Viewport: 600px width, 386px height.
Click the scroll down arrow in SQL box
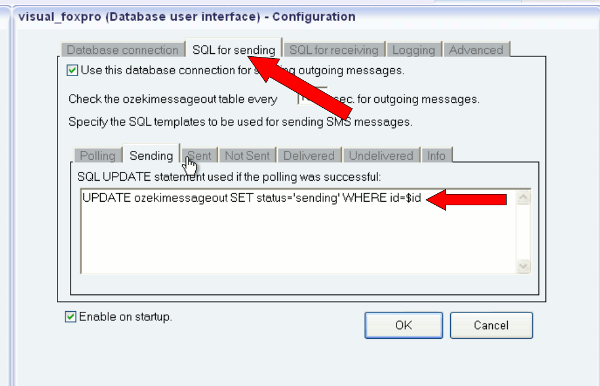click(x=523, y=265)
